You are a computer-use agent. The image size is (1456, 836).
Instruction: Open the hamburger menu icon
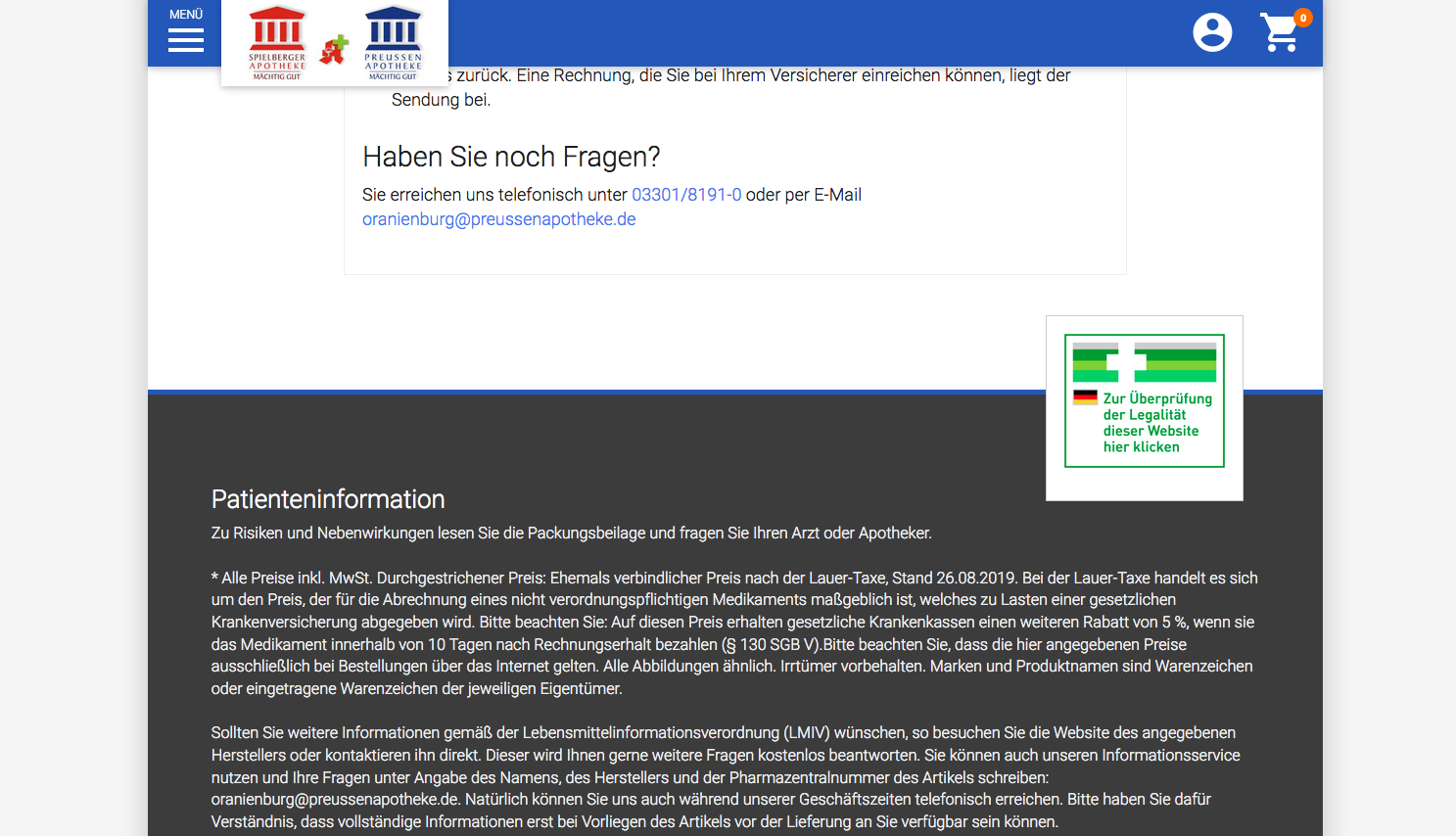point(185,40)
